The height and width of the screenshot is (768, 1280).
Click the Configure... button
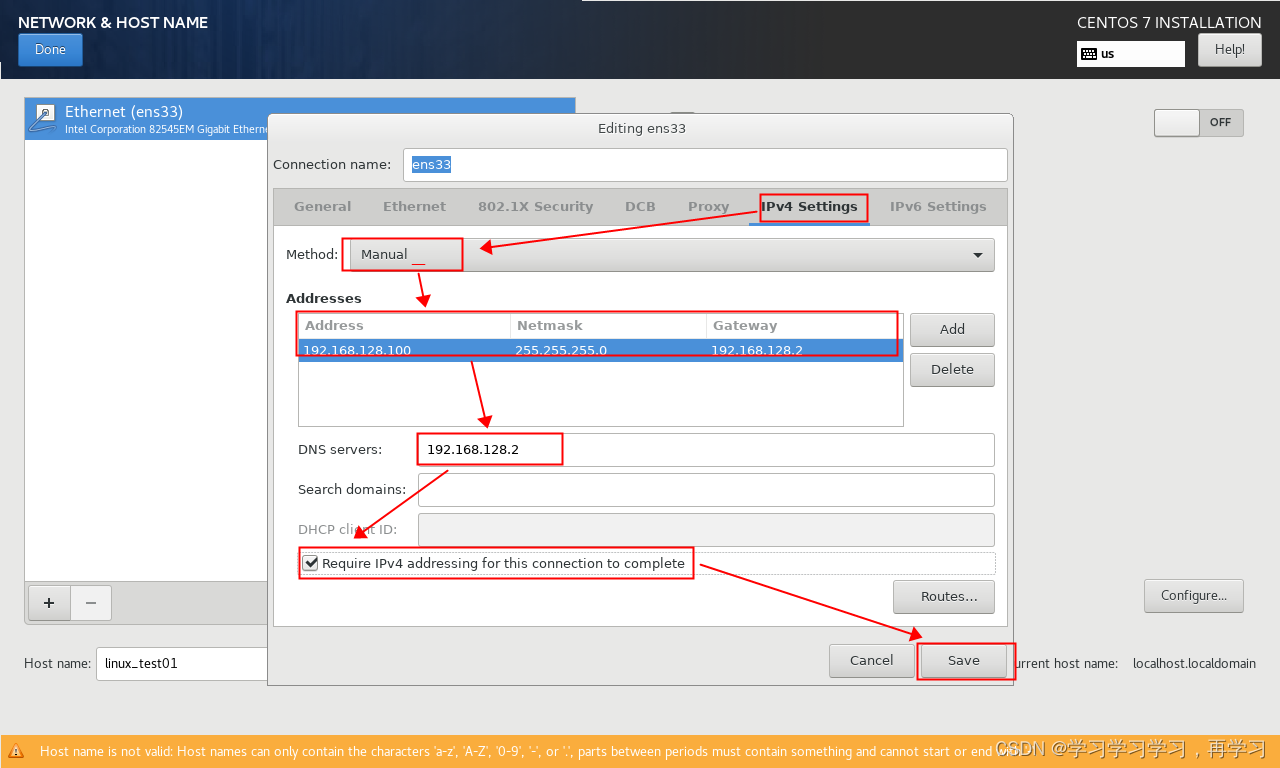coord(1194,595)
